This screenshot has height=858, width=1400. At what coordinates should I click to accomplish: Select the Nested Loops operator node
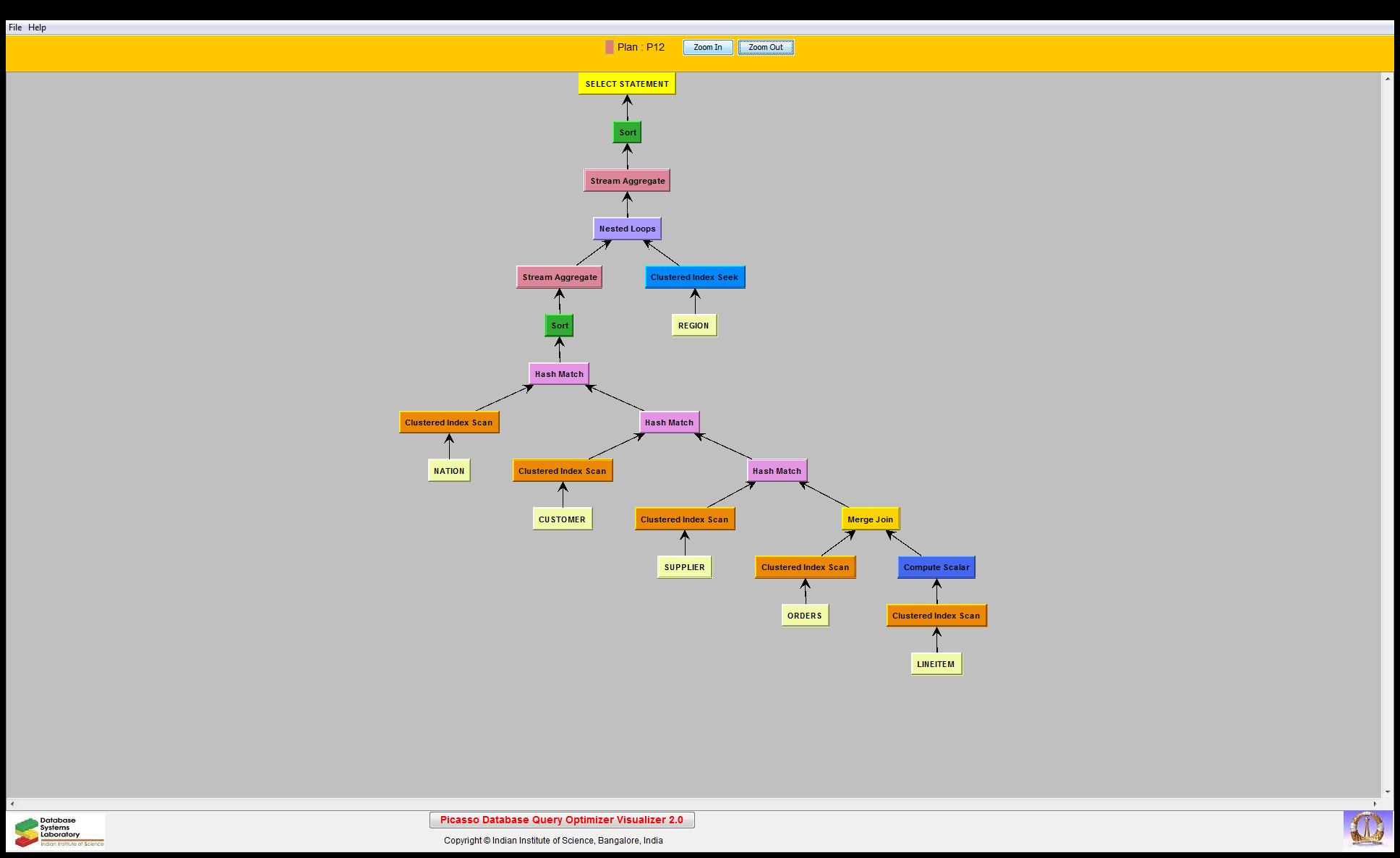(x=627, y=229)
